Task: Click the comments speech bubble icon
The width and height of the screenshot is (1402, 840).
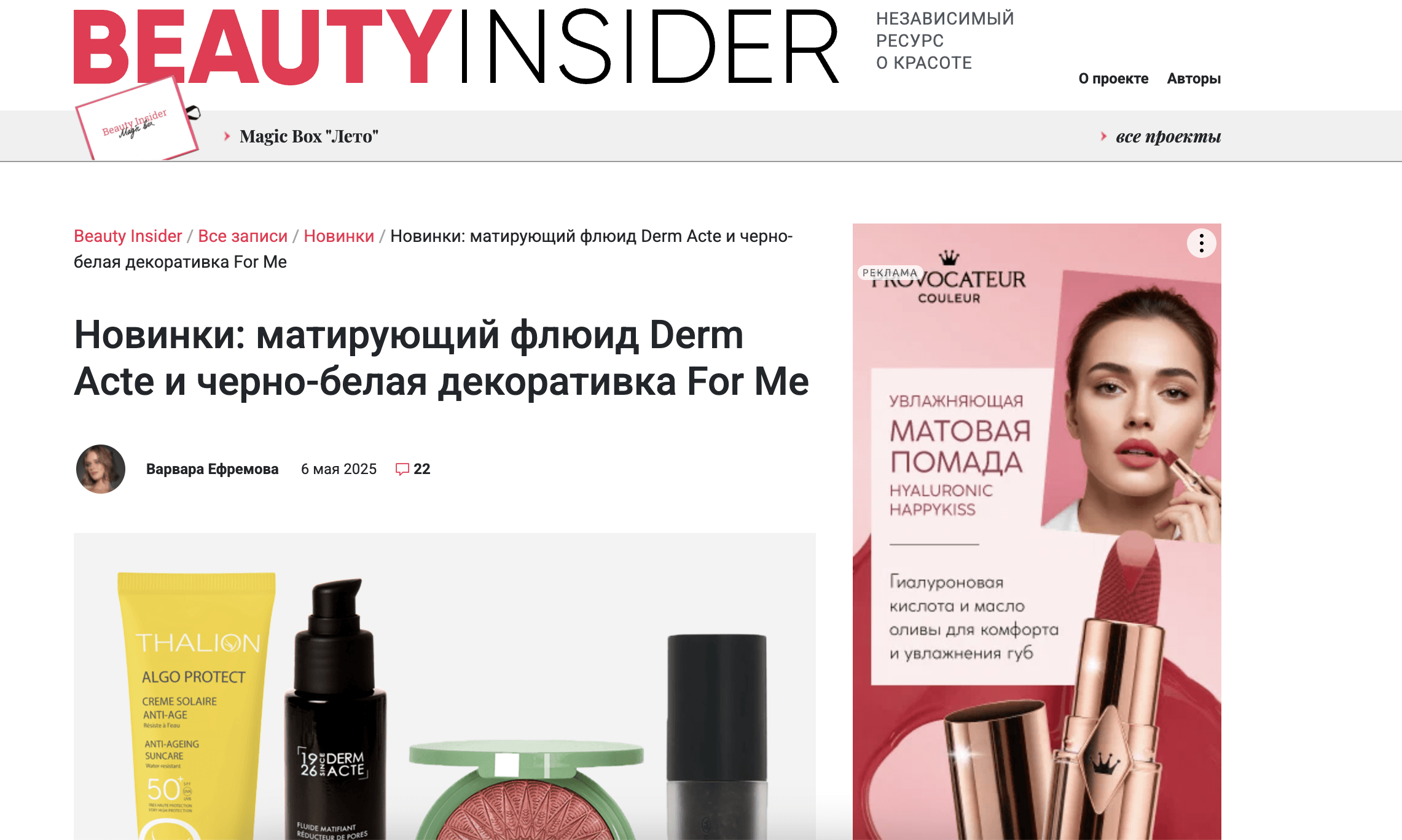Action: pos(402,470)
